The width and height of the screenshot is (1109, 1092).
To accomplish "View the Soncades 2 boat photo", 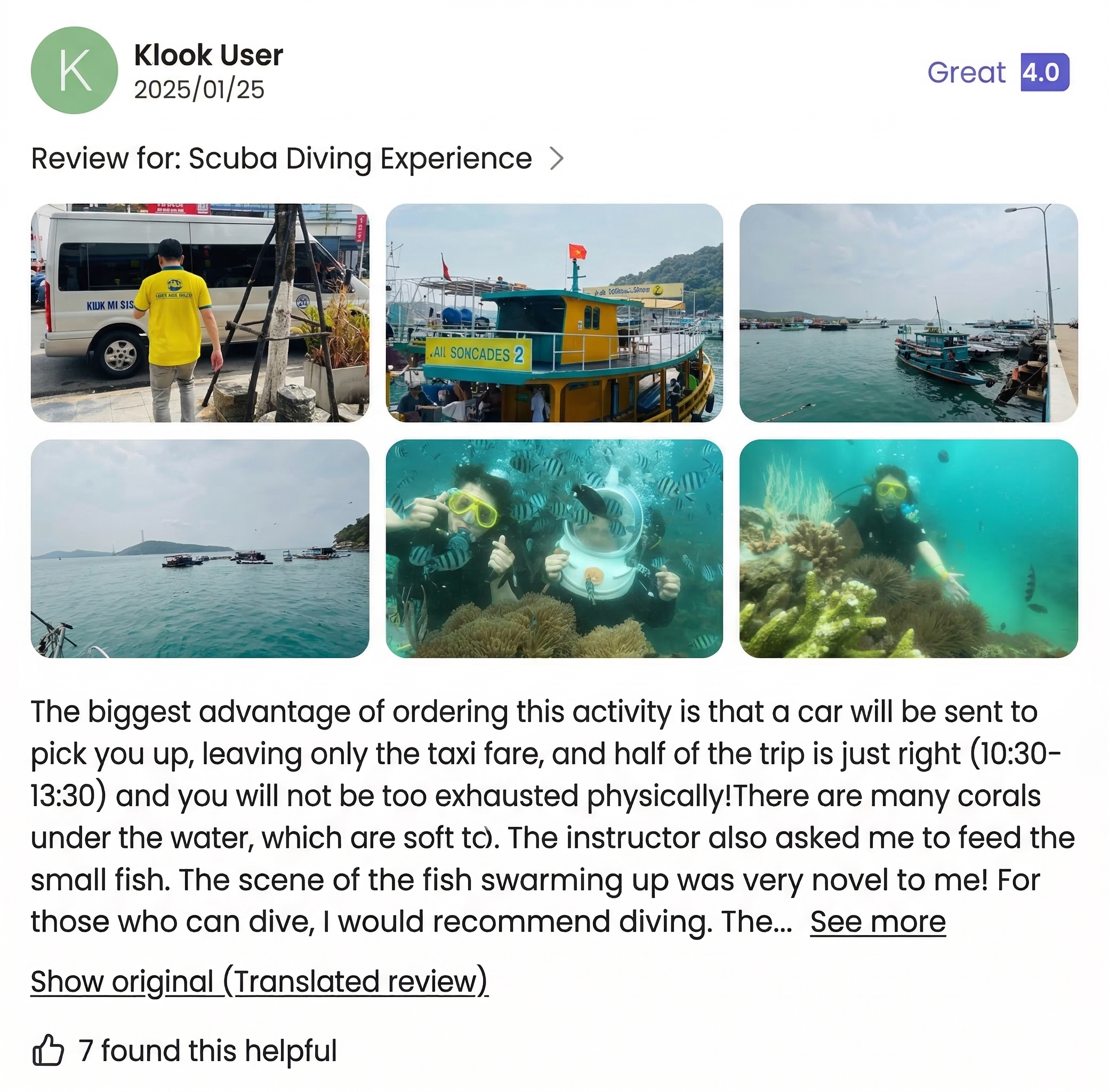I will click(x=554, y=312).
